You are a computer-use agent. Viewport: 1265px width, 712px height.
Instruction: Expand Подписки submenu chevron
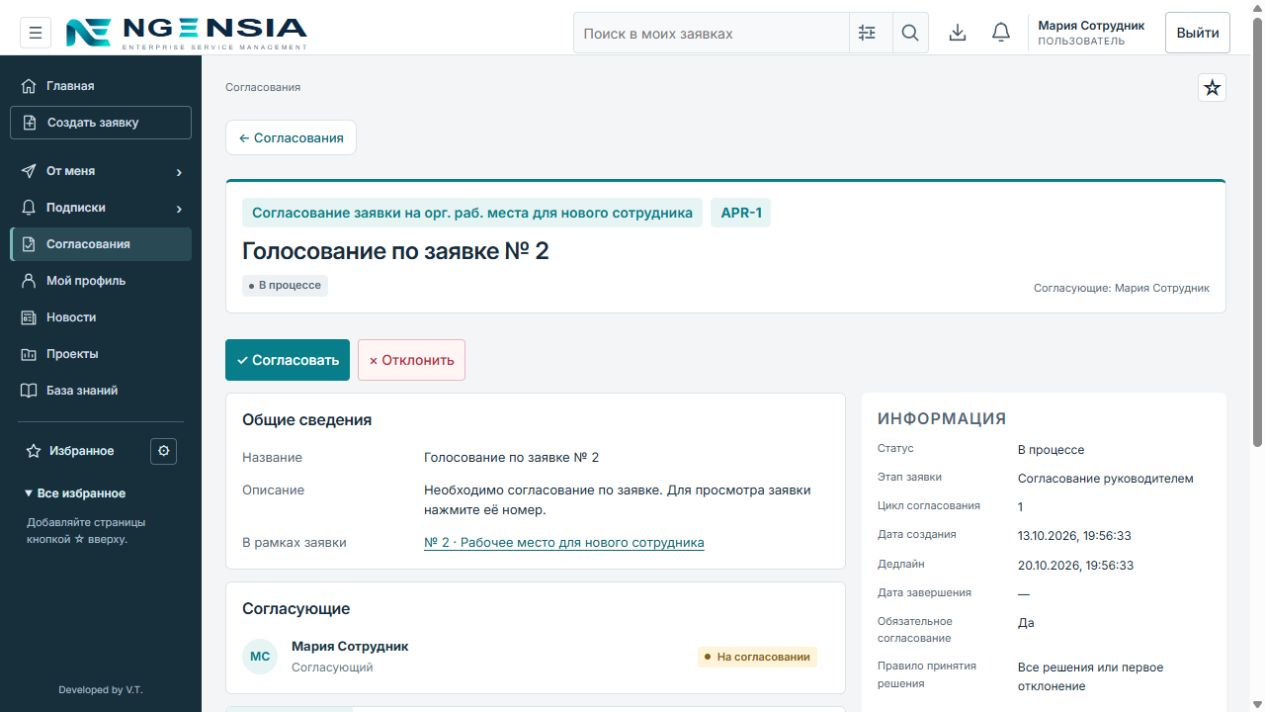coord(179,209)
